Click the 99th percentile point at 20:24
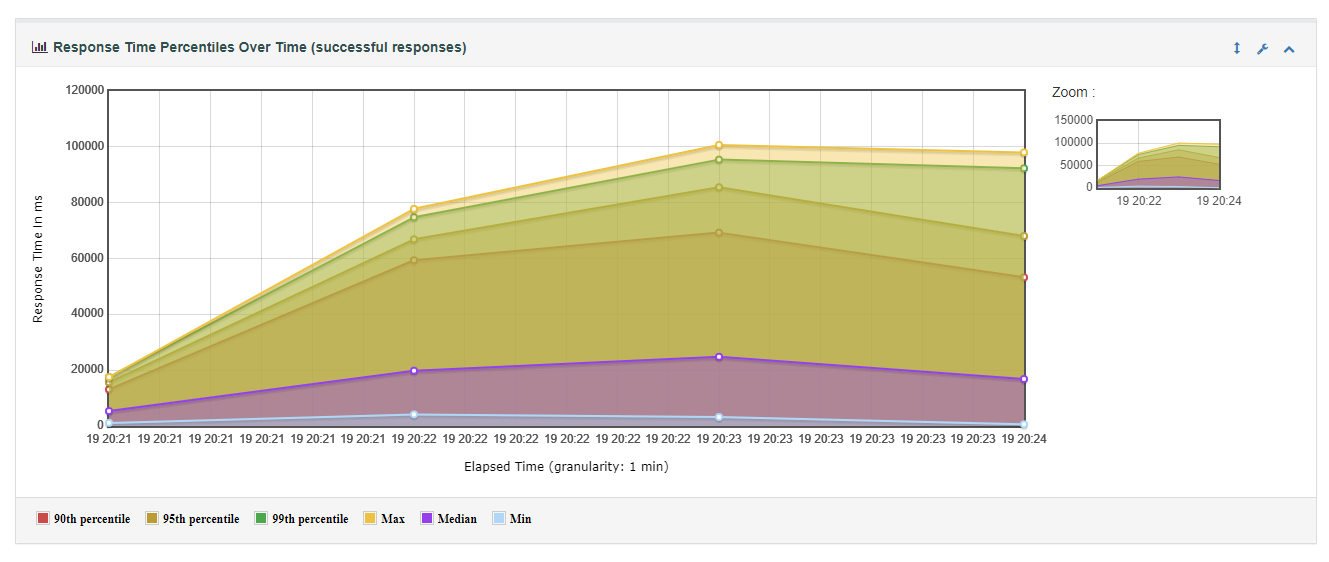This screenshot has height=562, width=1329. (x=1024, y=168)
